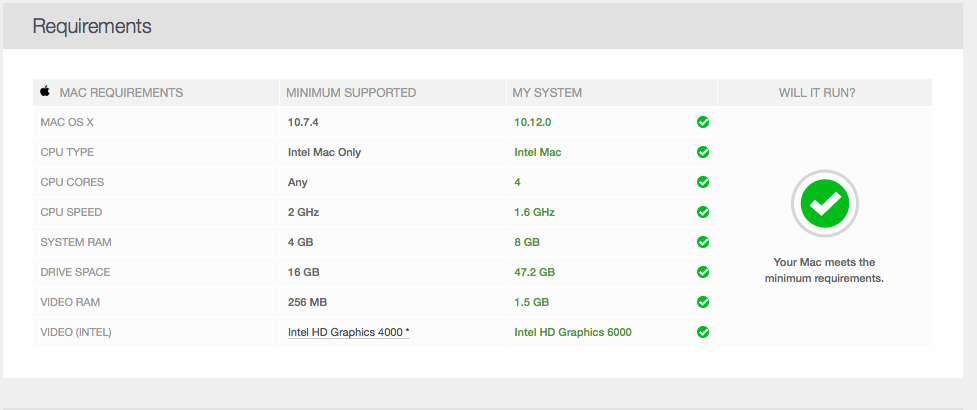Select the Requirements section heading
The width and height of the screenshot is (977, 410).
[x=92, y=26]
